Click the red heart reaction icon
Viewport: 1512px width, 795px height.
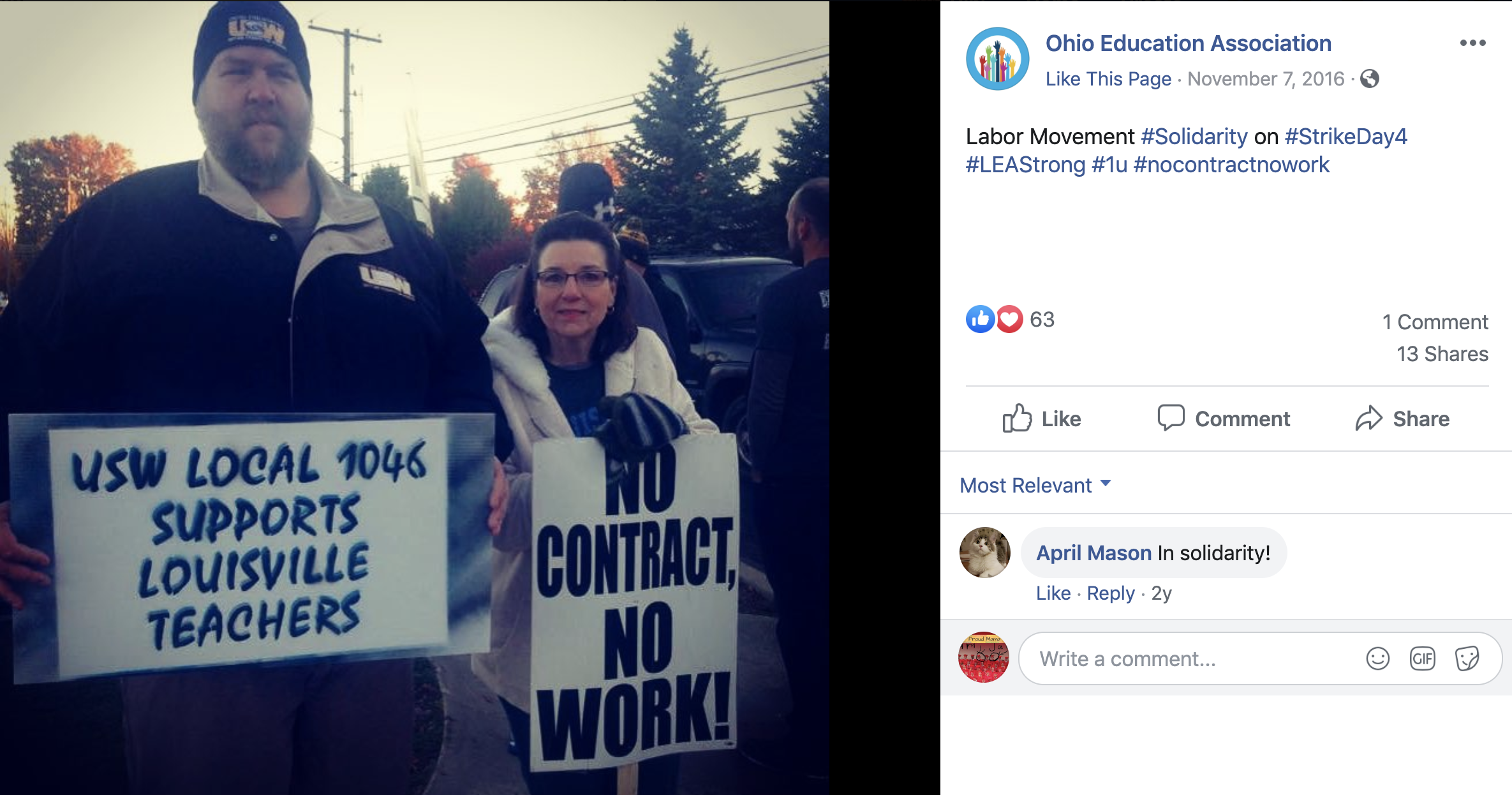tap(1009, 319)
